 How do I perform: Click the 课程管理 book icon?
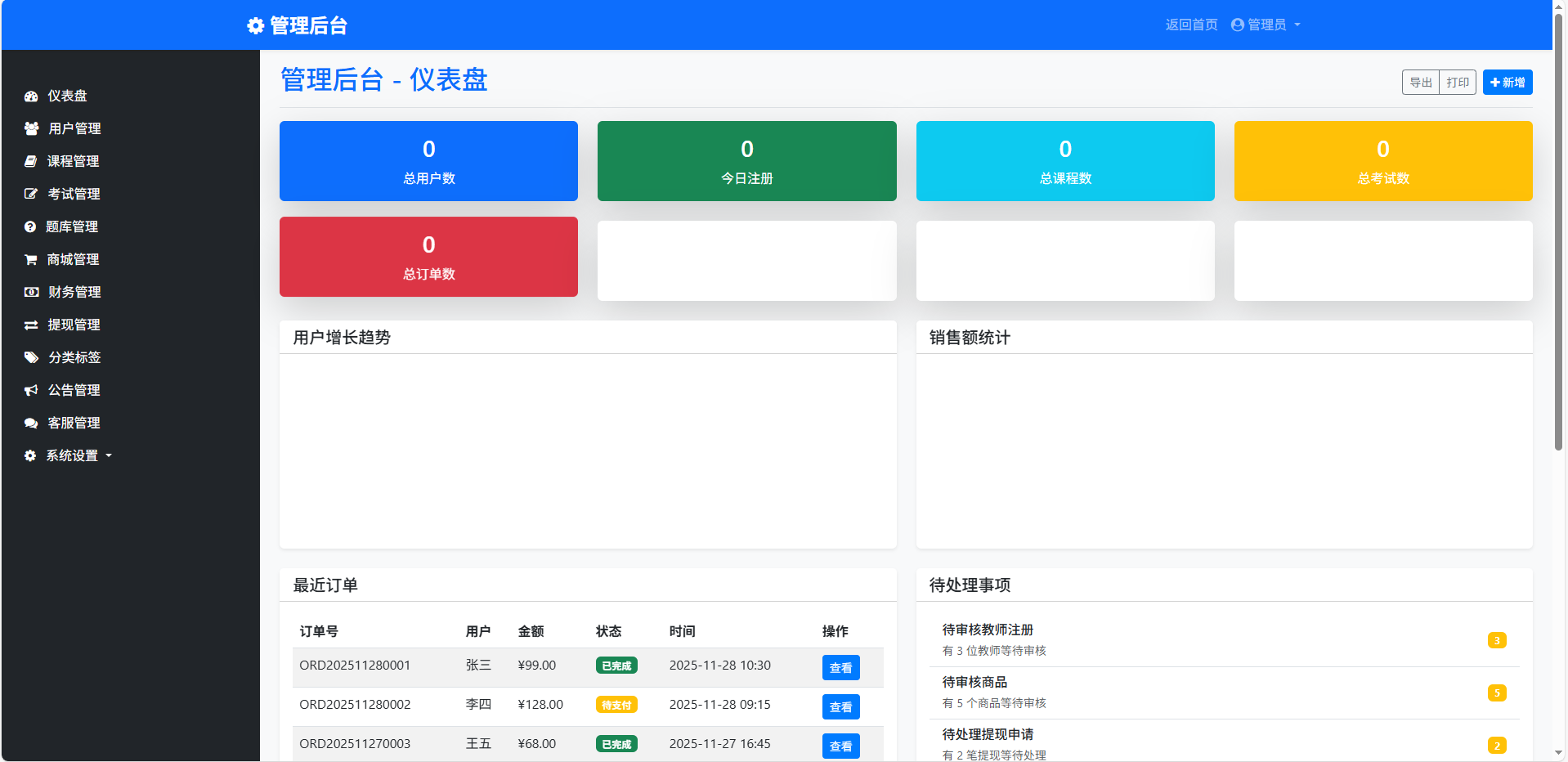coord(30,161)
